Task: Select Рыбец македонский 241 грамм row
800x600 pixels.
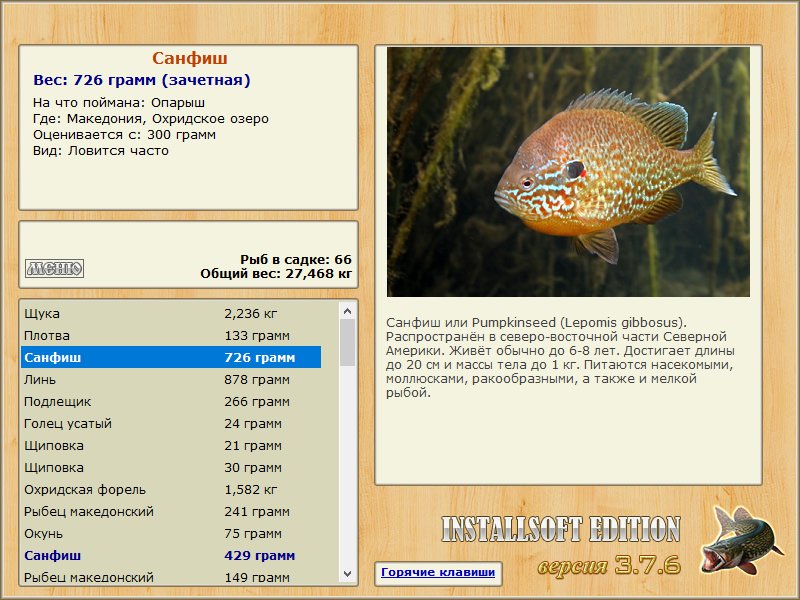Action: [171, 511]
